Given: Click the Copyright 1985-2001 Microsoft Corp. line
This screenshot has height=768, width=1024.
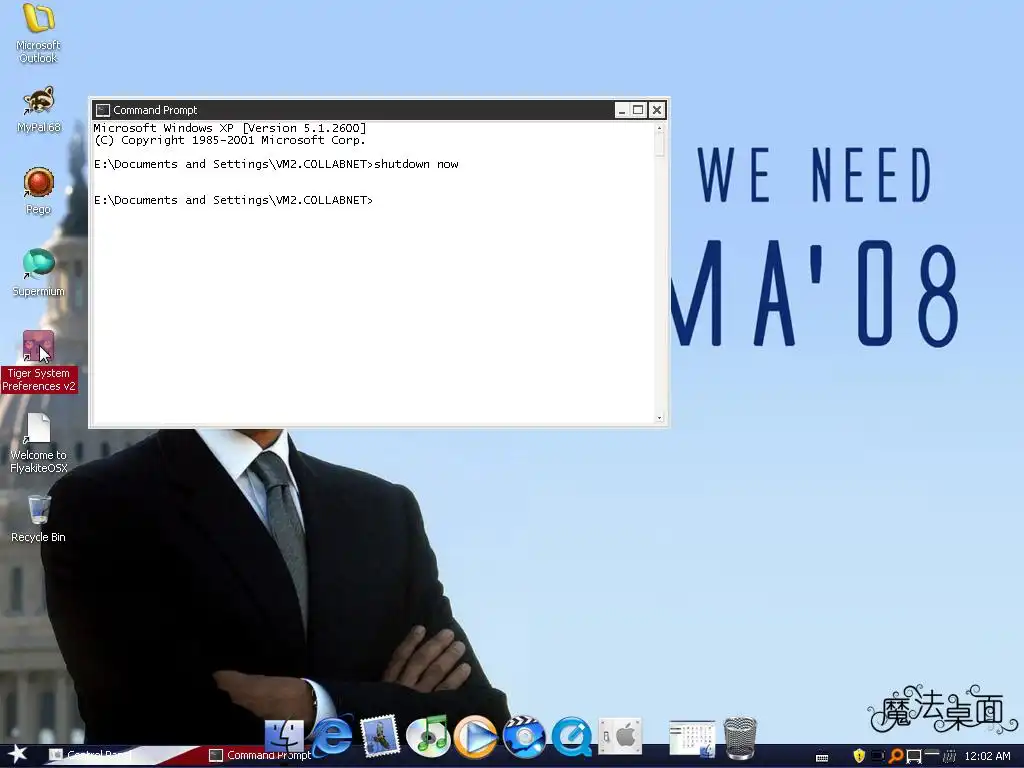Looking at the screenshot, I should click(230, 140).
